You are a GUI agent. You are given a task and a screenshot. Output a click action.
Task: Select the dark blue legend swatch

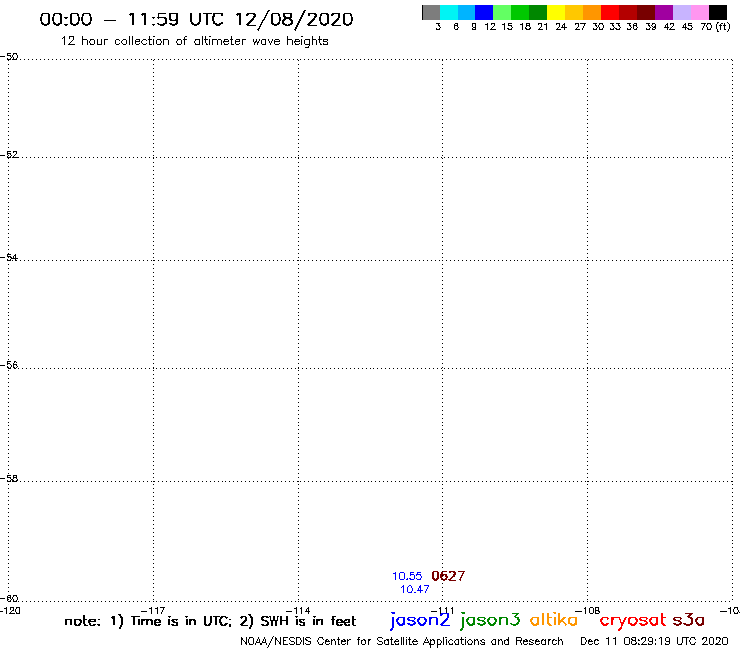[484, 12]
